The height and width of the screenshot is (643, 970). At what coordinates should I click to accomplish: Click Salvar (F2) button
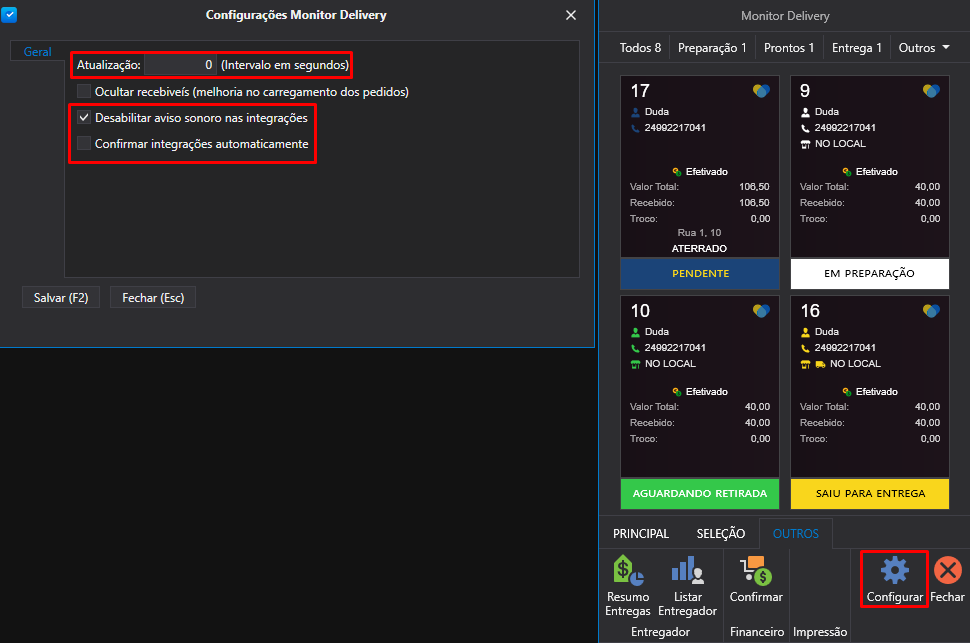pos(61,298)
